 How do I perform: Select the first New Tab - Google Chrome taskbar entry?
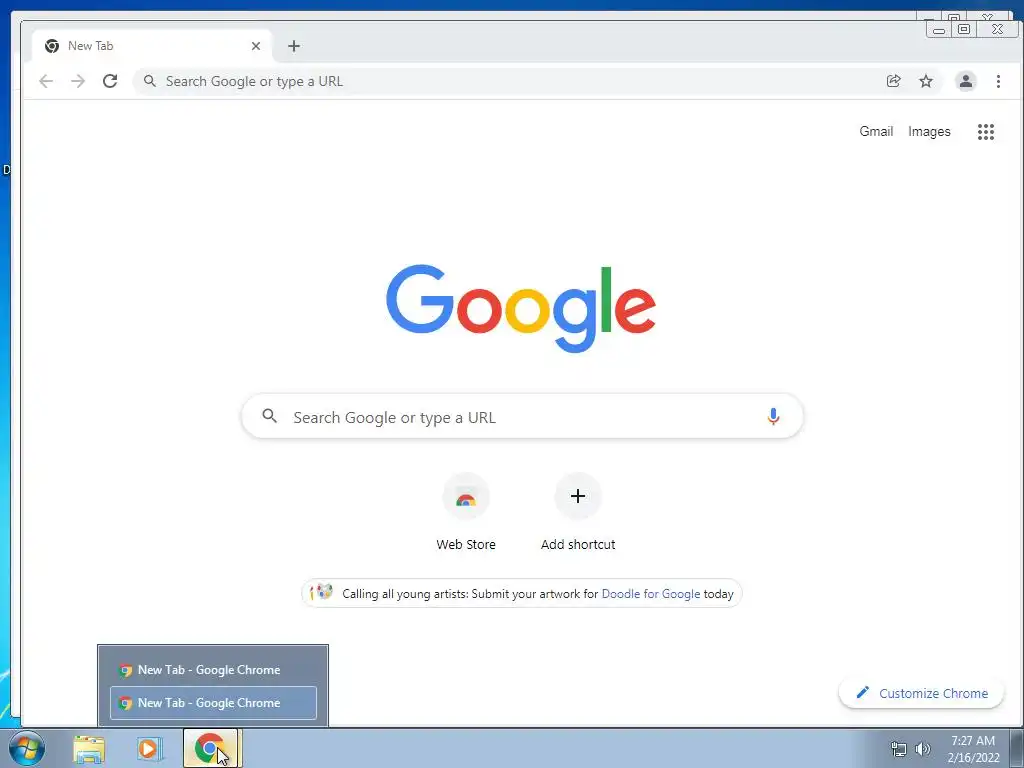pos(213,669)
